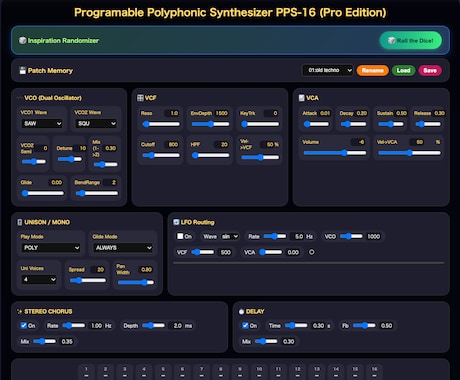Screen dimensions: 460x380
Task: Click the icon beside UNISON / MONO heading
Action: [20, 222]
